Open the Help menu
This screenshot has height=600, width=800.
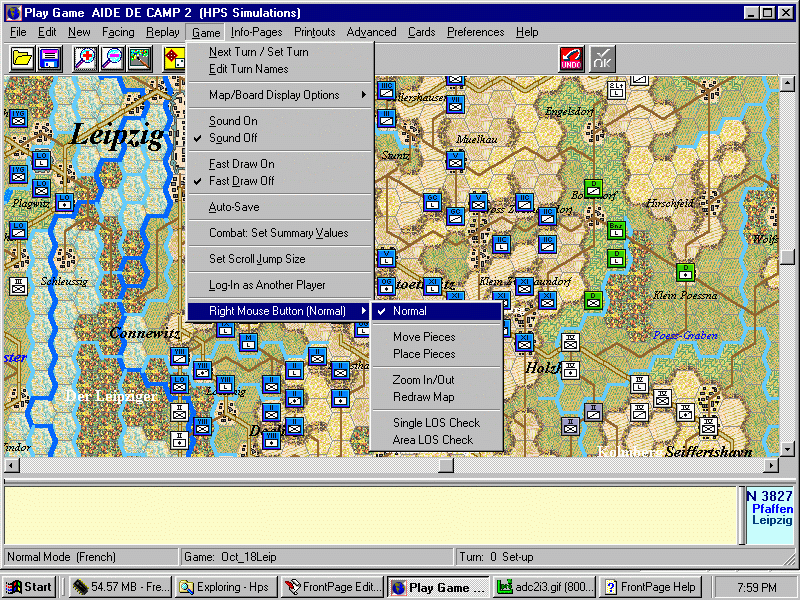(527, 32)
